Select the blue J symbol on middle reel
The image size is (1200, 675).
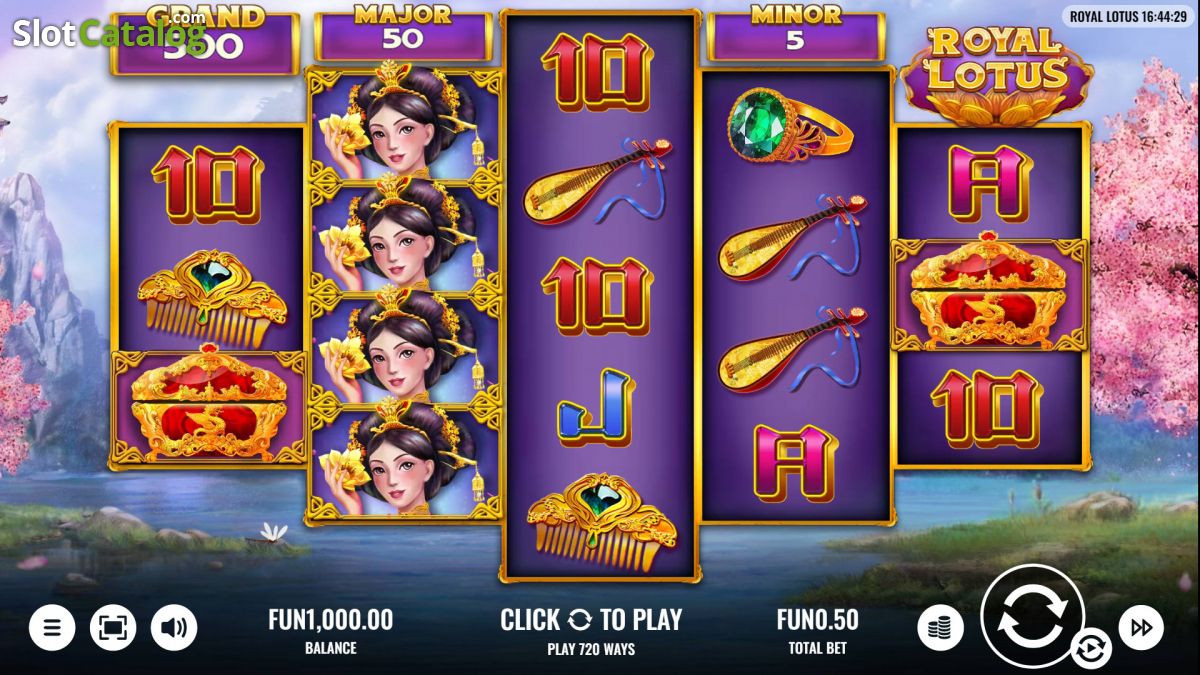[x=596, y=406]
